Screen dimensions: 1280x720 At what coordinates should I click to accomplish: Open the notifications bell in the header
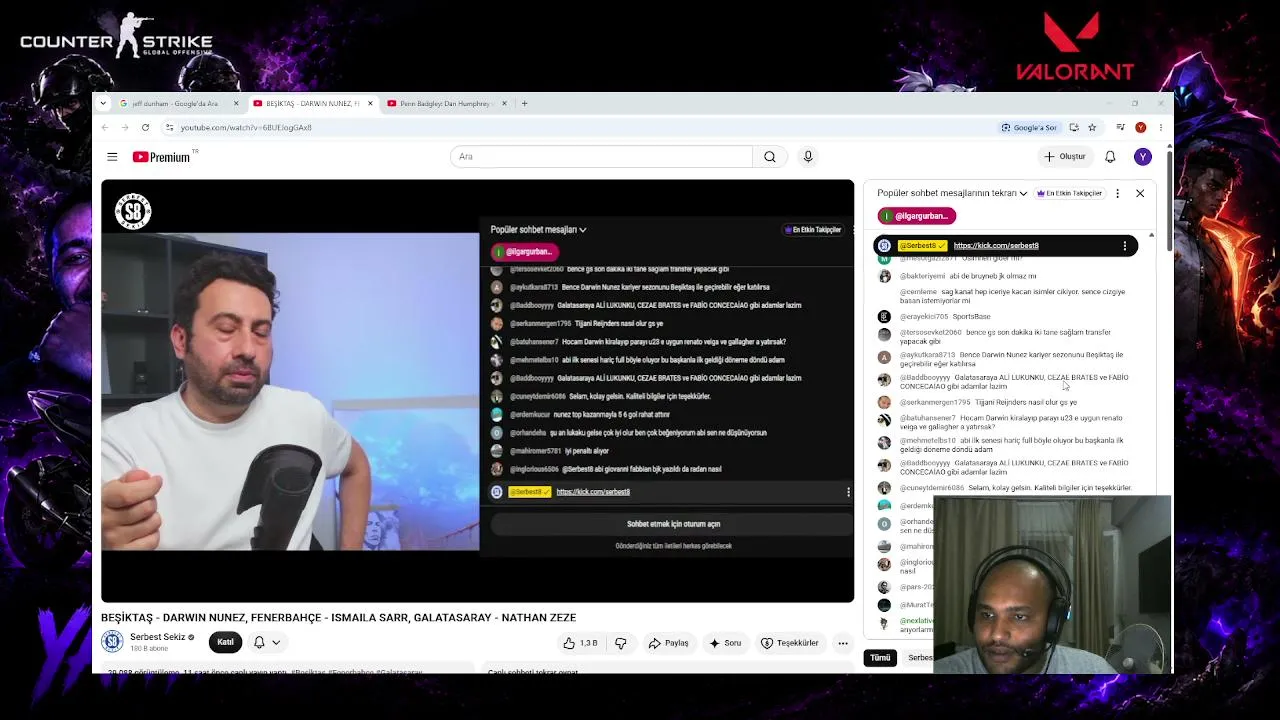[x=1110, y=157]
